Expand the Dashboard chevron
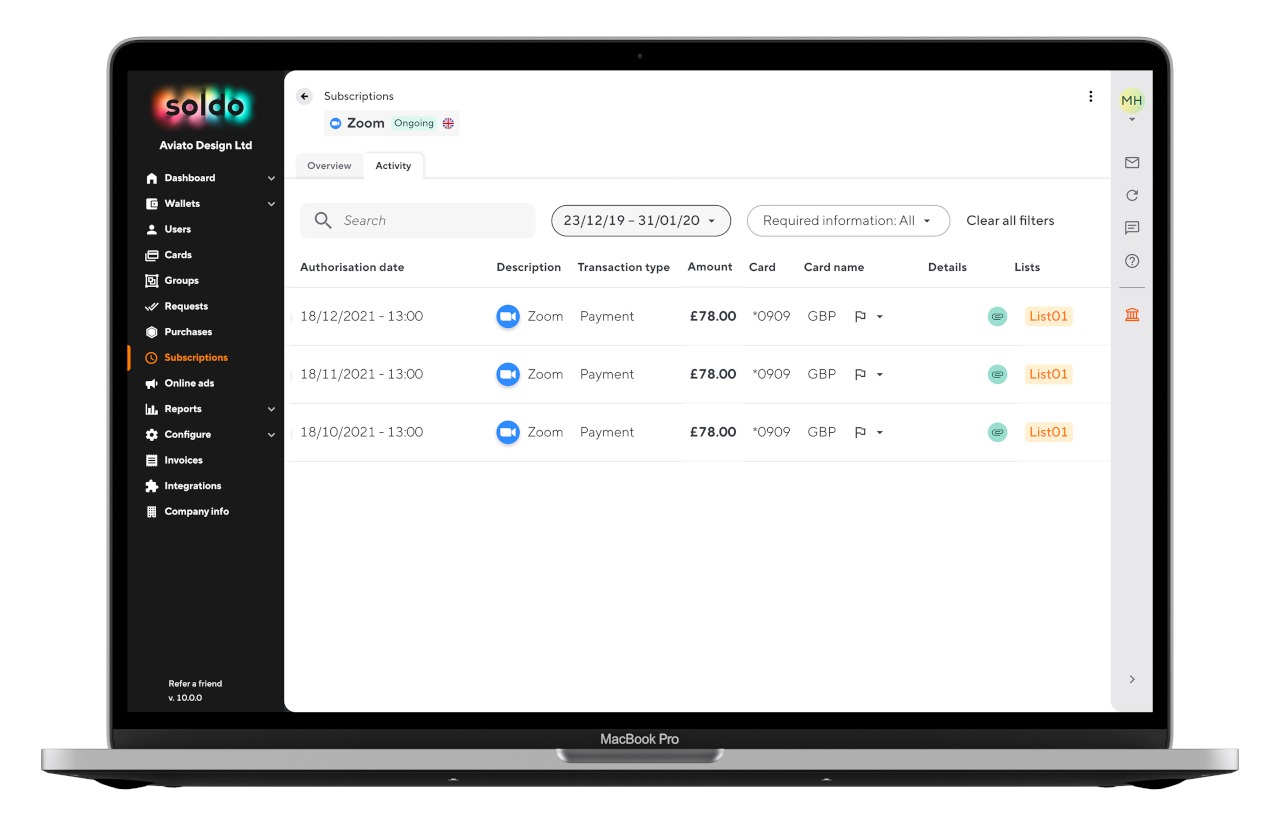 coord(271,178)
